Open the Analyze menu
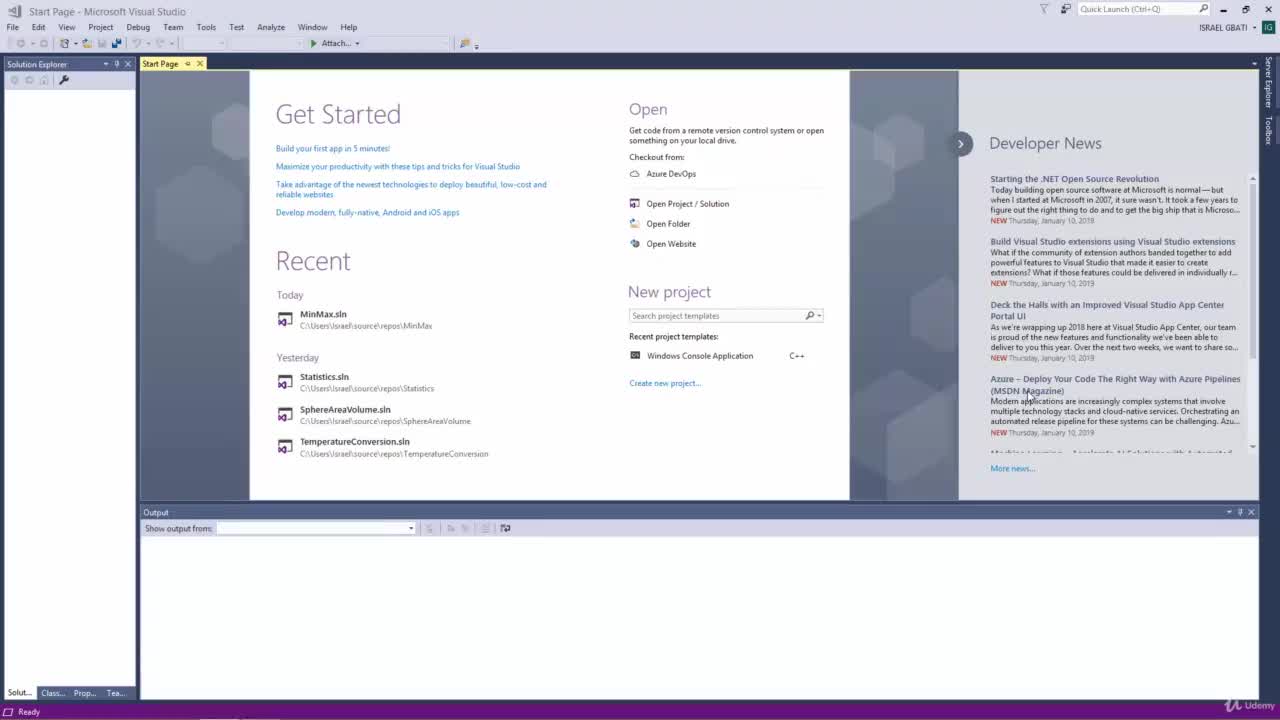 271,27
